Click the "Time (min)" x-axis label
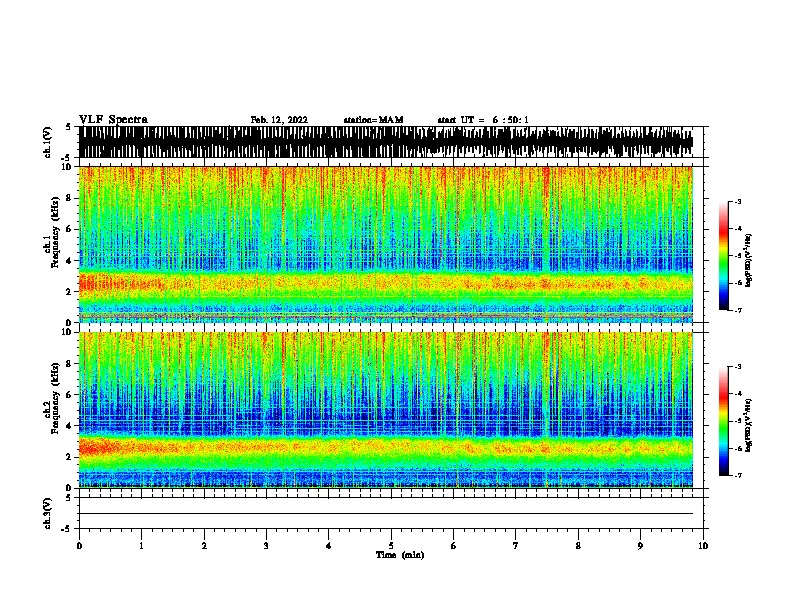 click(x=400, y=555)
